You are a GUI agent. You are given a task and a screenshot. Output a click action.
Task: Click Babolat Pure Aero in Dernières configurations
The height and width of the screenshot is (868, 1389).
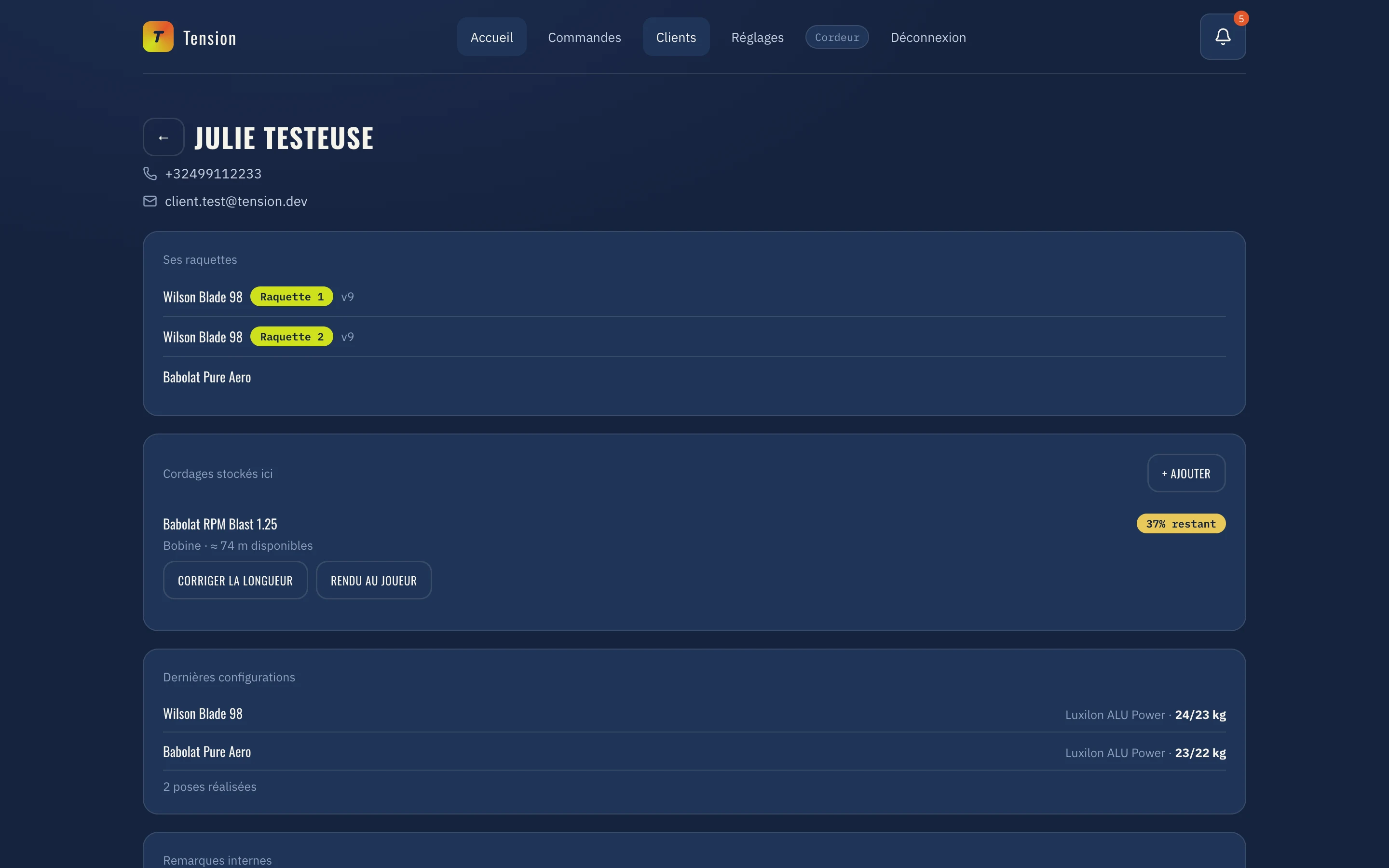point(206,751)
